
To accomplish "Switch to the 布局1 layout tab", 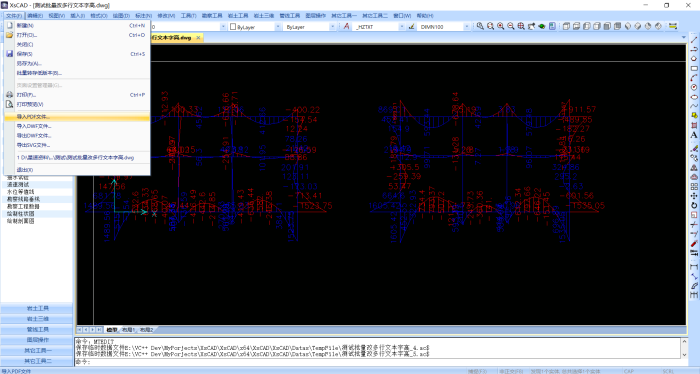I will point(129,330).
